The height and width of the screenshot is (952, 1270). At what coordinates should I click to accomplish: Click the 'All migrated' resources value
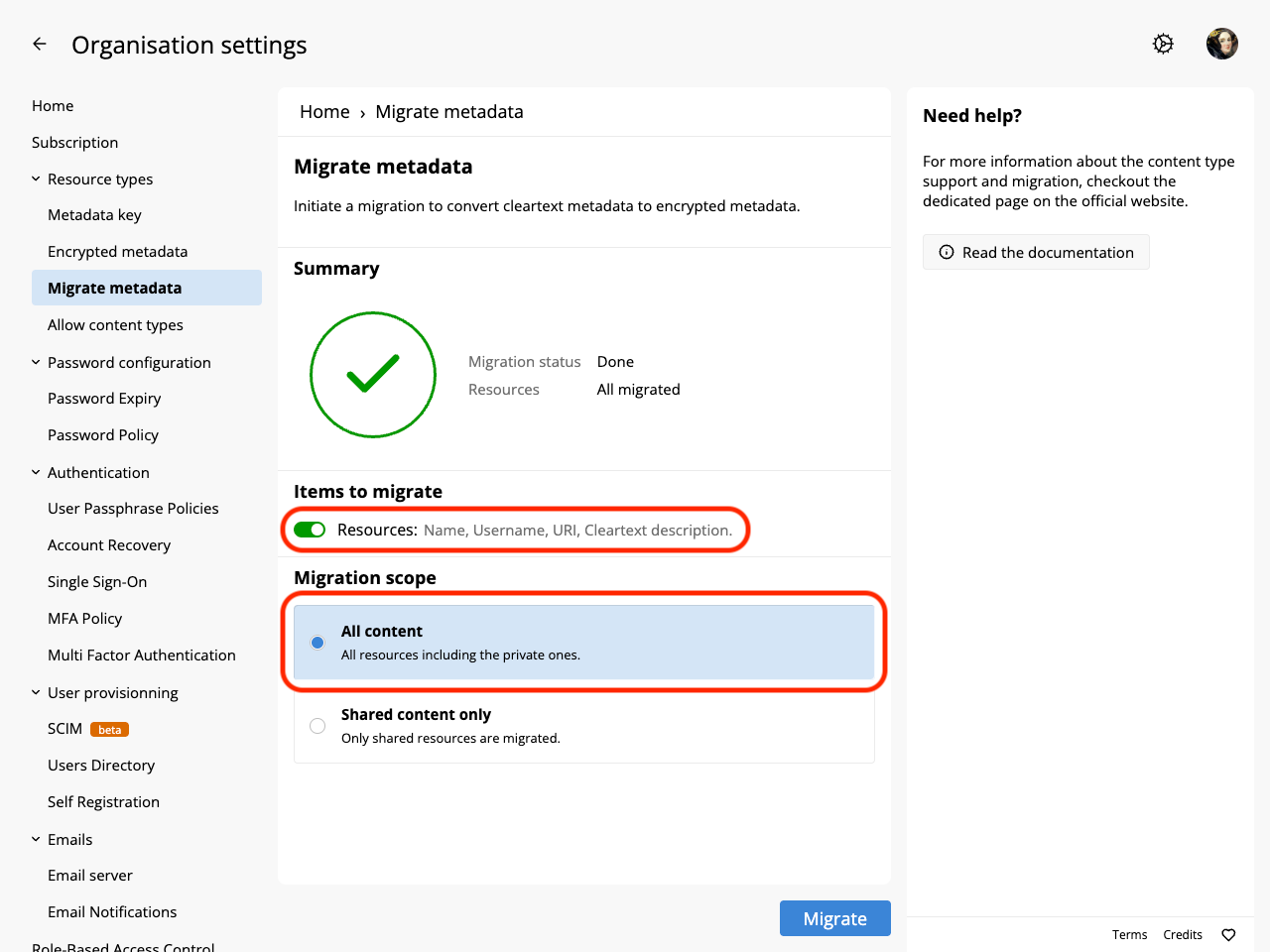638,390
